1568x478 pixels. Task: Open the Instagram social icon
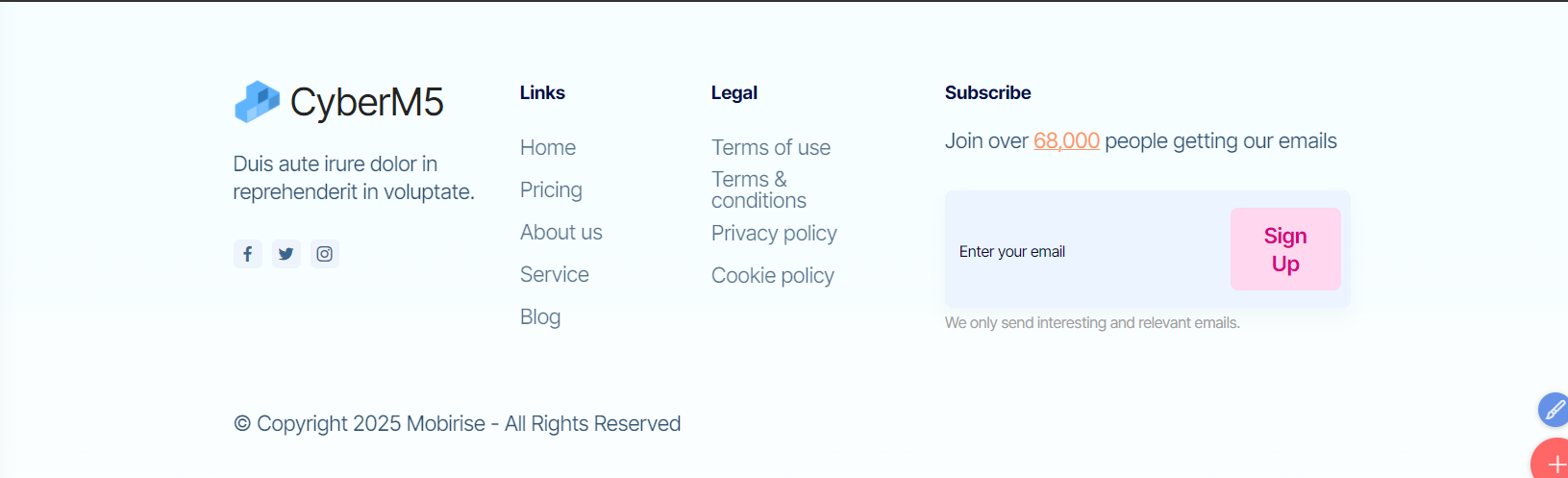pos(325,254)
